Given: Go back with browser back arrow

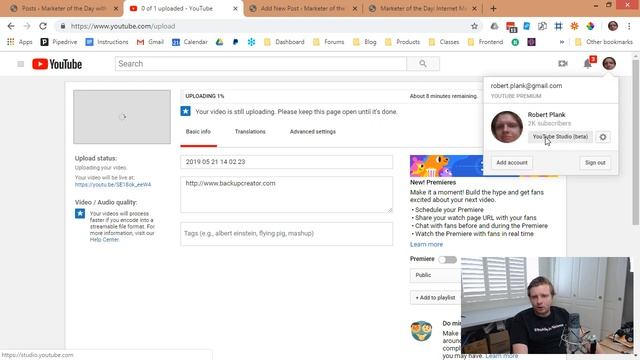Looking at the screenshot, I should point(11,26).
